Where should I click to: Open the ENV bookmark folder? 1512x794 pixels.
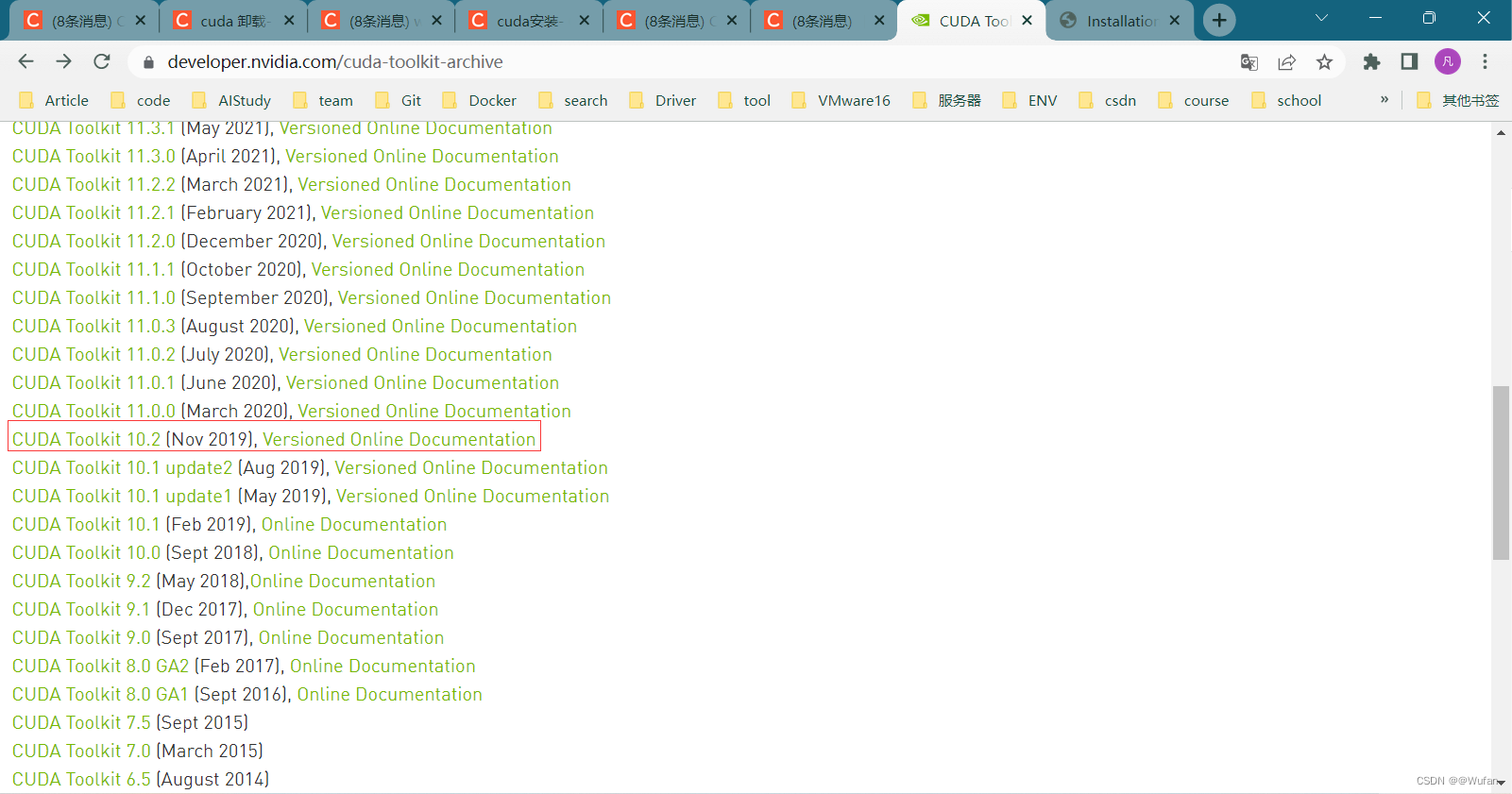1030,100
